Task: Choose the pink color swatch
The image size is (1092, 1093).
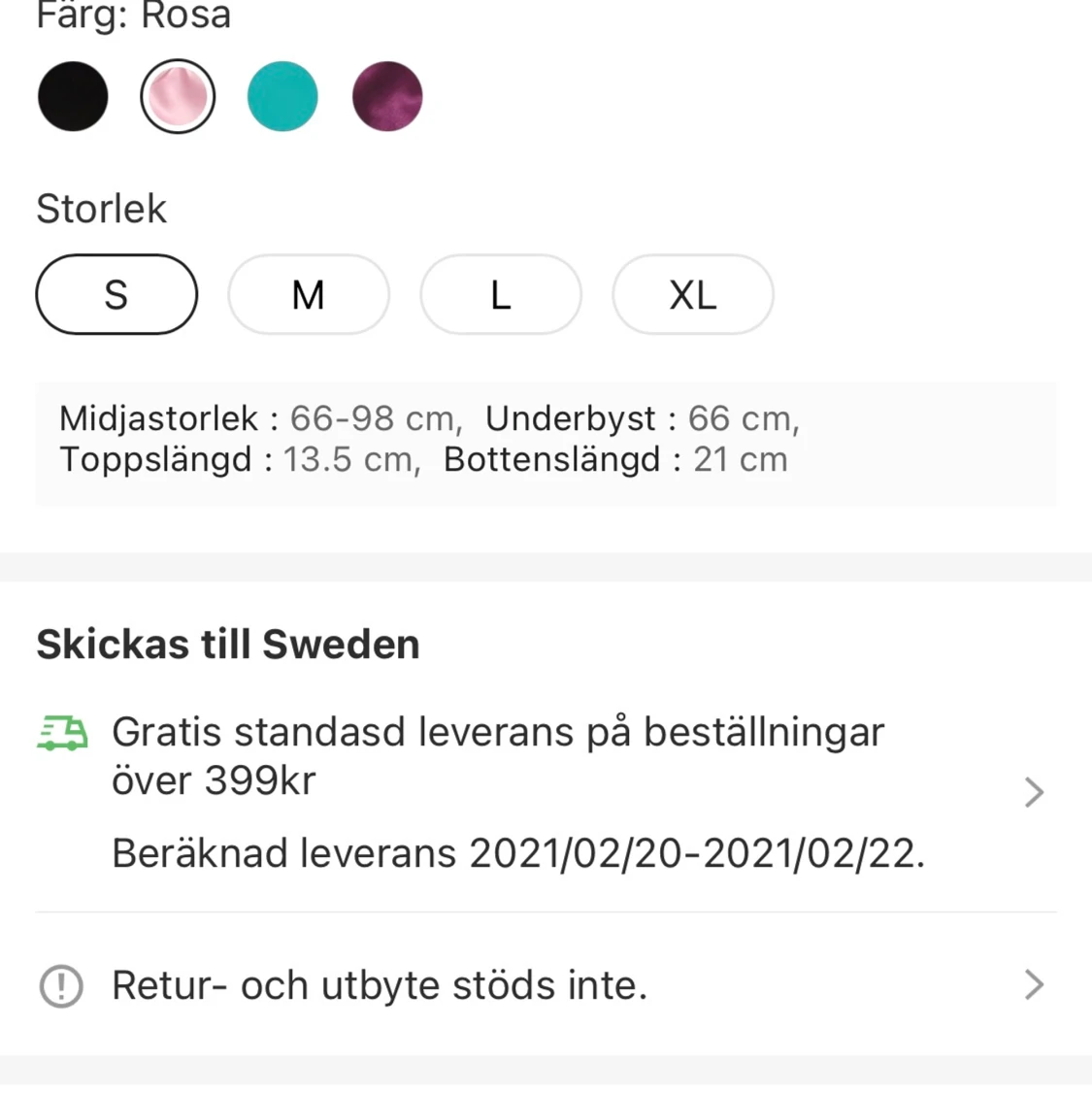Action: (x=178, y=96)
